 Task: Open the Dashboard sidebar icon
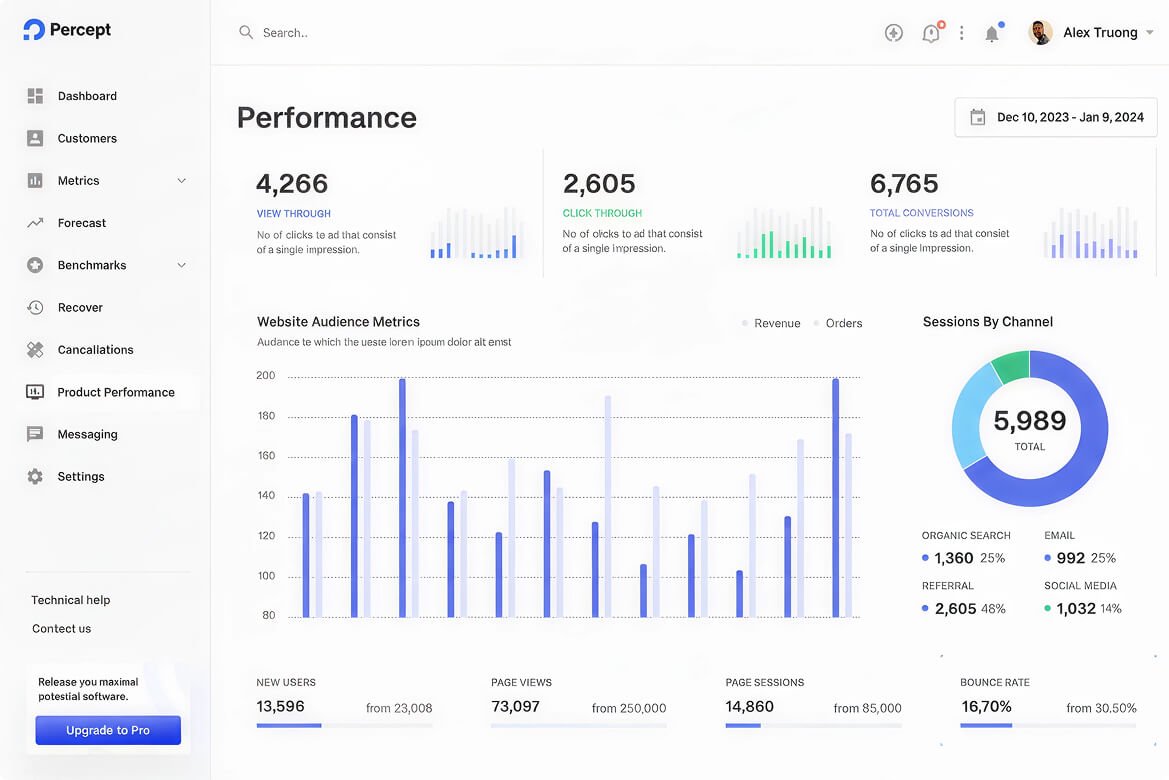(35, 96)
